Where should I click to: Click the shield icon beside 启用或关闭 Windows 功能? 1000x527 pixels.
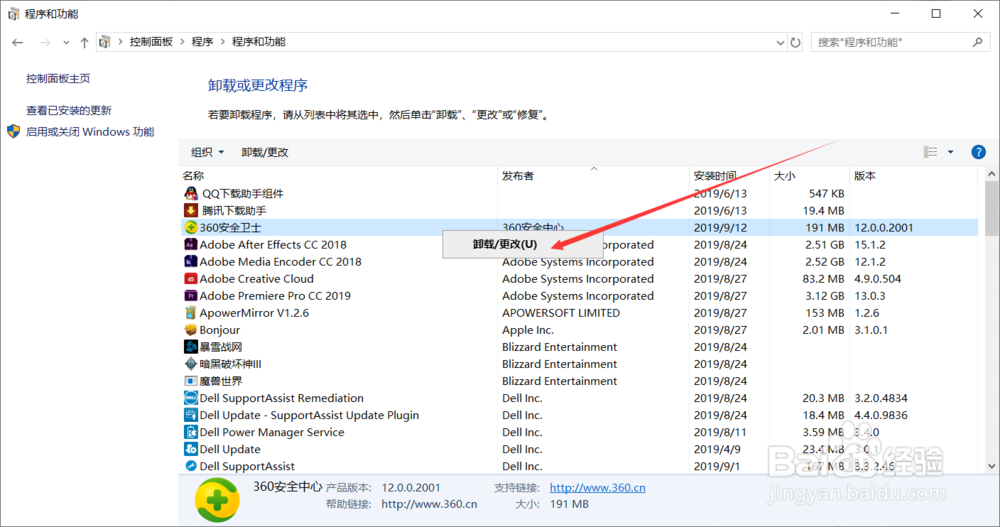[13, 131]
